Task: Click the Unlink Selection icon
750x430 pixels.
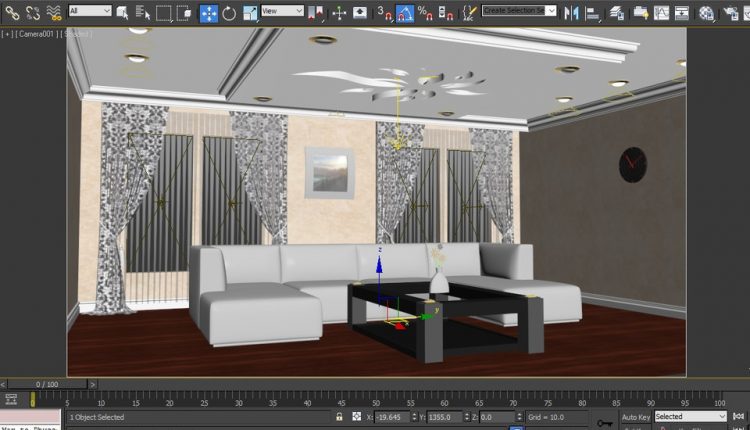Action: (33, 13)
